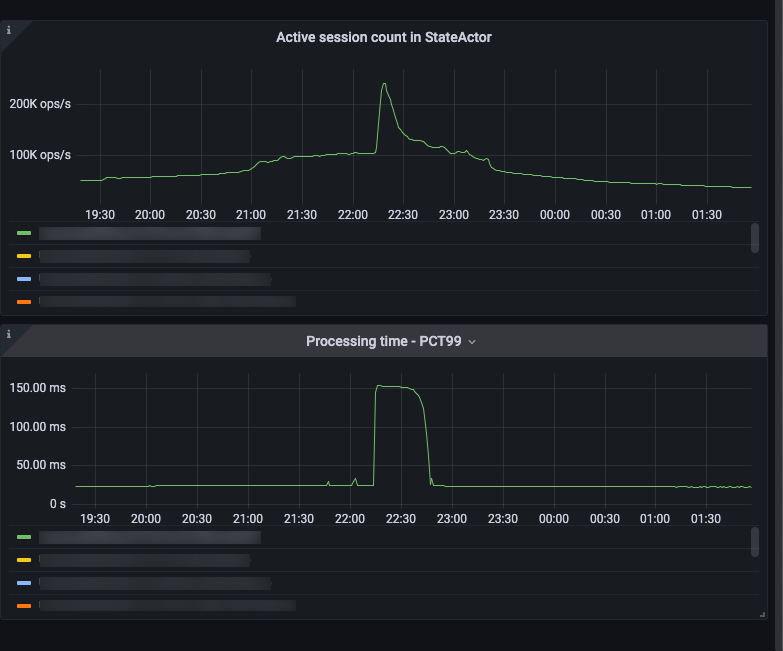Image resolution: width=783 pixels, height=651 pixels.
Task: Open the Active session count in StateActor panel menu
Action: 383,37
